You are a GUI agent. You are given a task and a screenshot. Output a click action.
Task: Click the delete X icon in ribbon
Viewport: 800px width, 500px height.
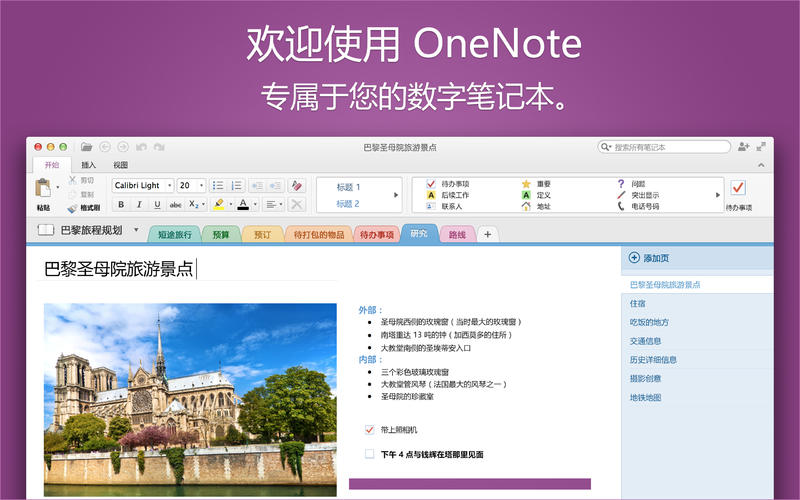(296, 205)
